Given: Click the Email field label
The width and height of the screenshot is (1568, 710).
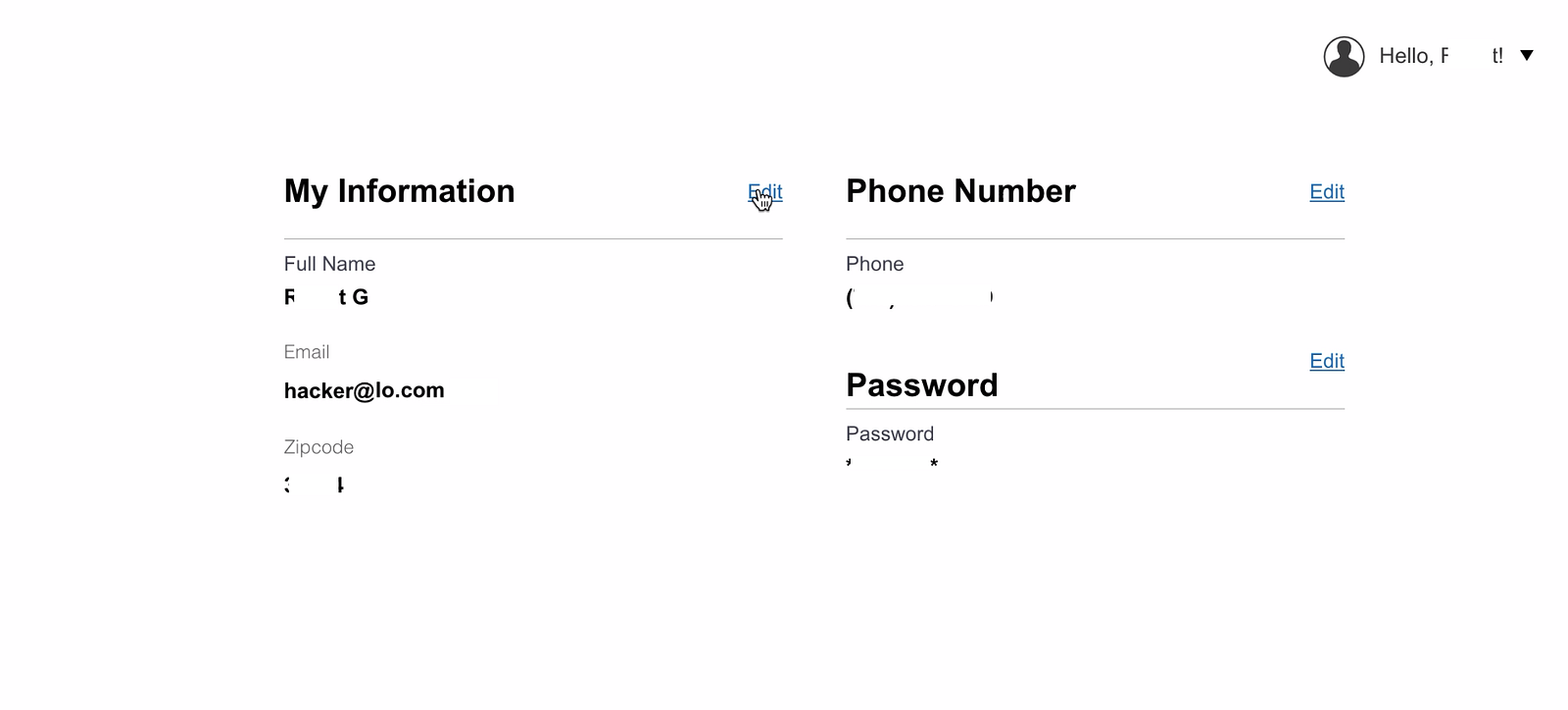Looking at the screenshot, I should point(307,352).
